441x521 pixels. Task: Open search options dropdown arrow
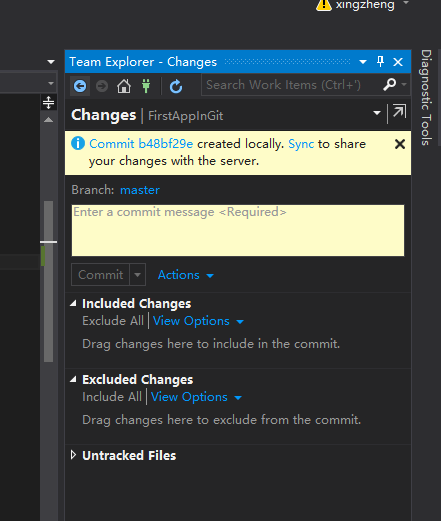[x=404, y=85]
